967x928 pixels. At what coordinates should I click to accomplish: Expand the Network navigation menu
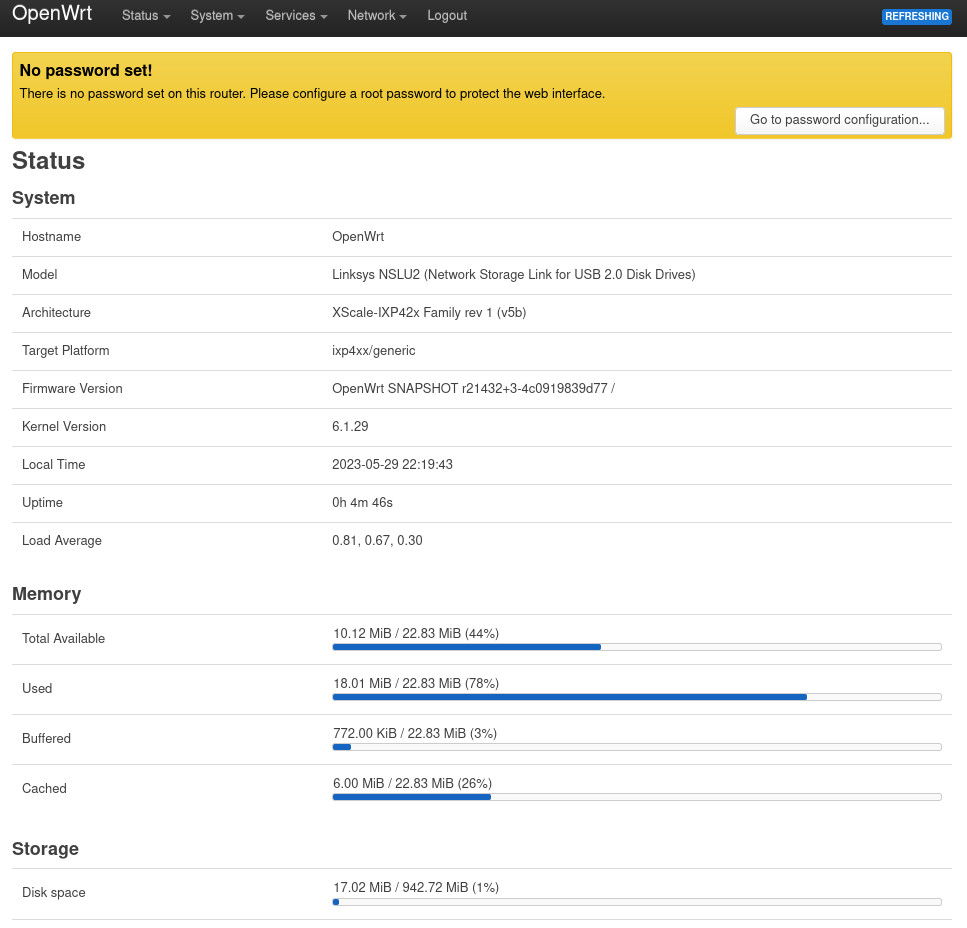pyautogui.click(x=376, y=16)
